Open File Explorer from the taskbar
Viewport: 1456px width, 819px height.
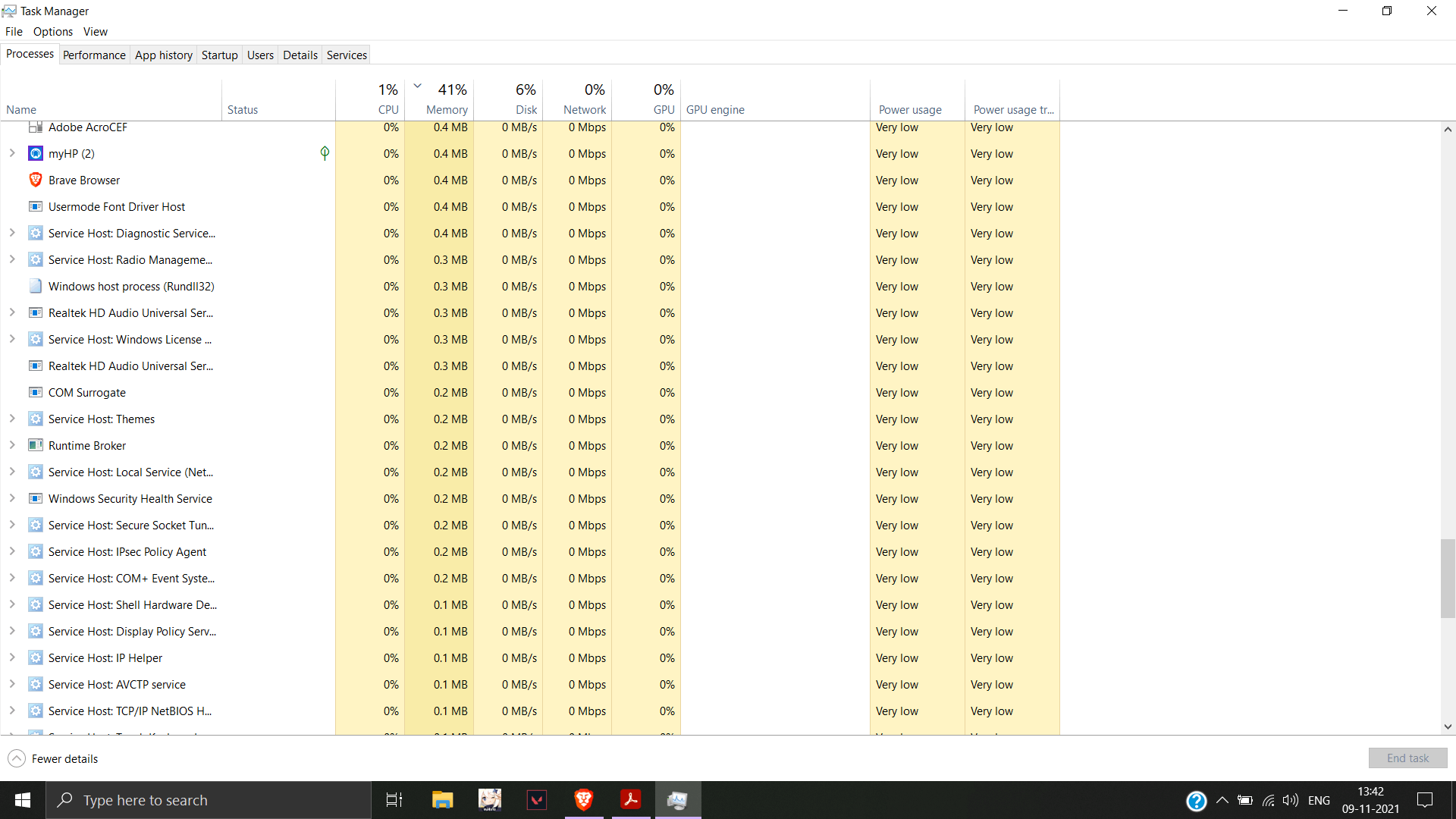point(442,800)
